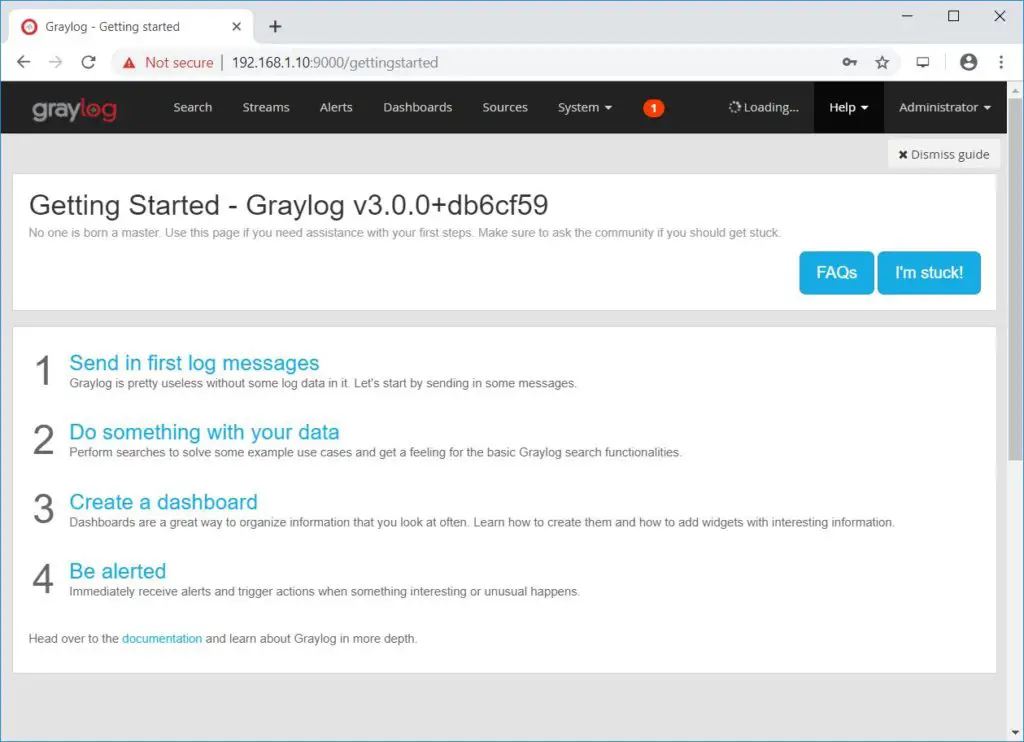The image size is (1024, 742).
Task: Reload the current page
Action: [x=88, y=62]
